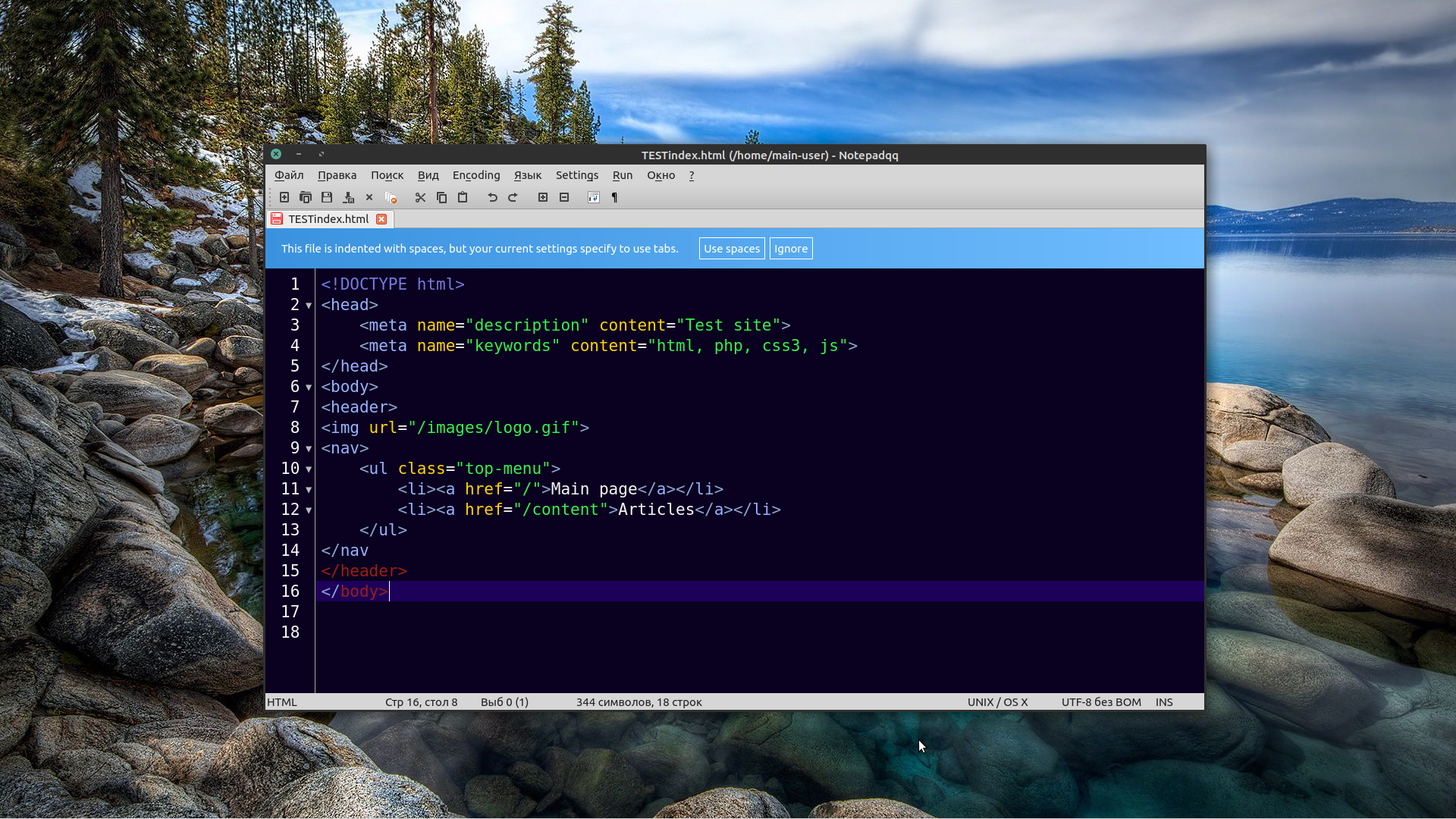Screen dimensions: 1456x819
Task: Click the "keywords" attribute value on line 4
Action: 513,346
